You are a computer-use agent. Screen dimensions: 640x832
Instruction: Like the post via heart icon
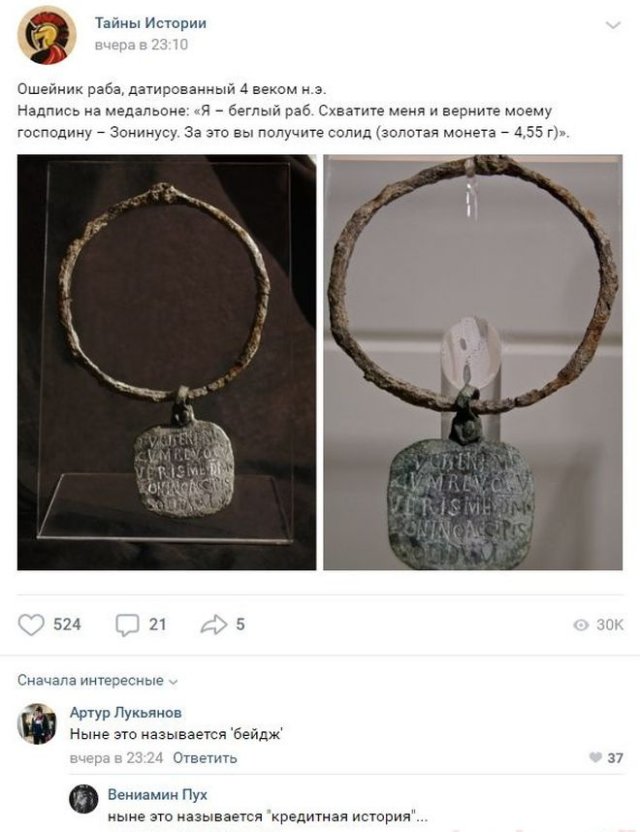(x=31, y=625)
